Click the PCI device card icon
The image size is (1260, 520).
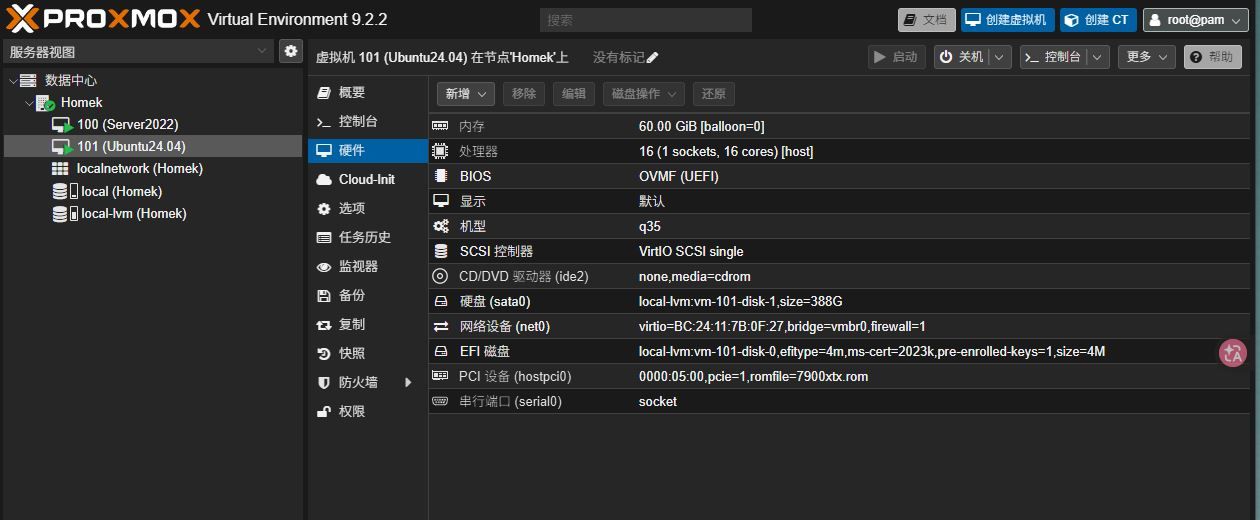(440, 376)
